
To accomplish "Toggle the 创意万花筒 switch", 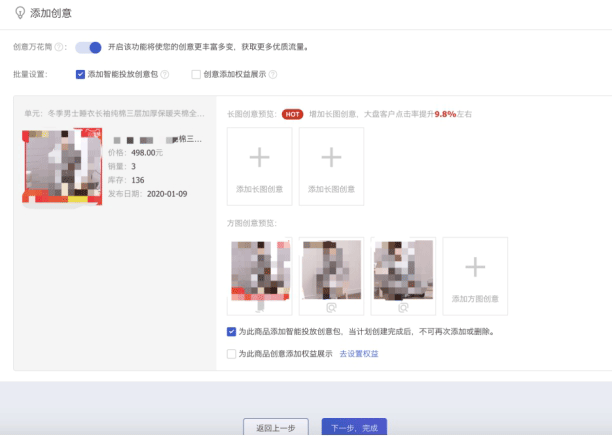I will 88,47.
